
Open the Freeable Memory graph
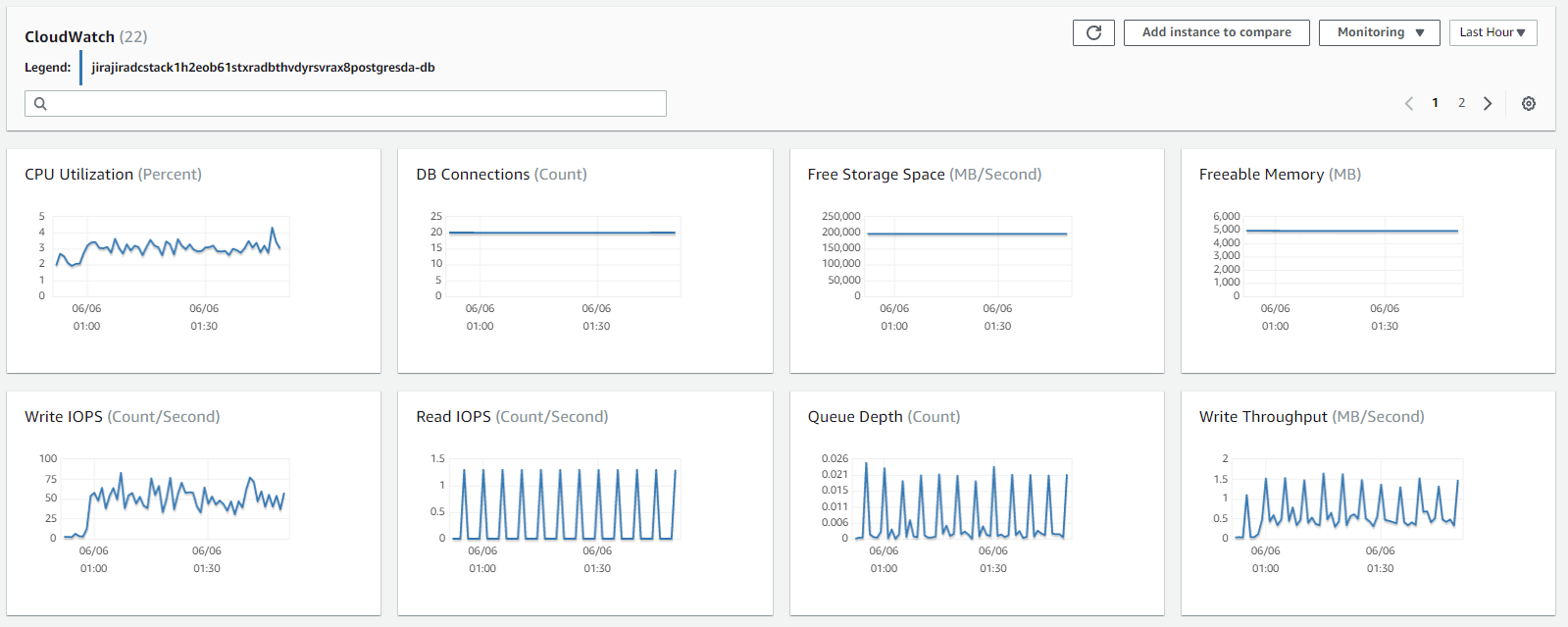pyautogui.click(x=1353, y=255)
